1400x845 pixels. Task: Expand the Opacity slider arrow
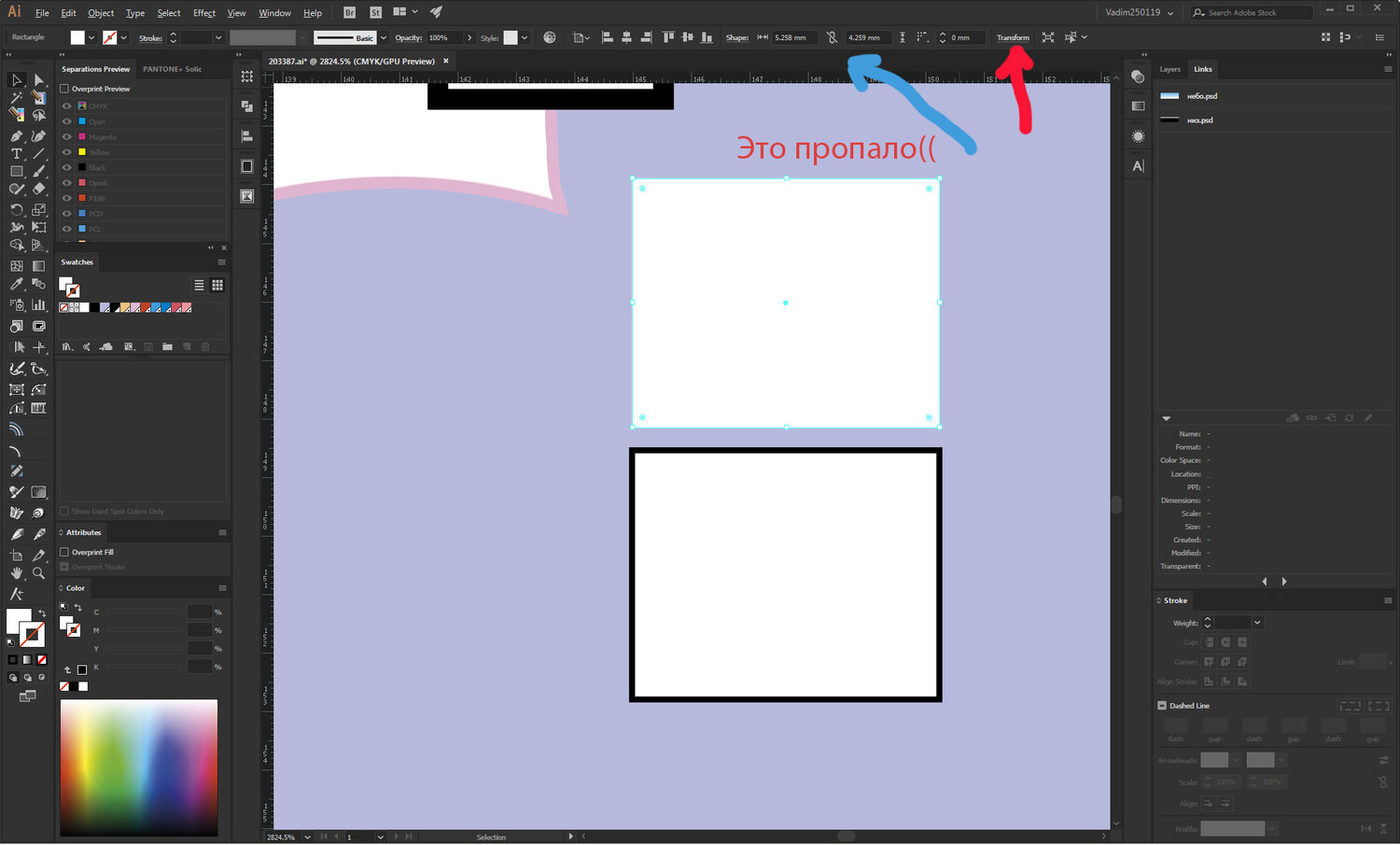pyautogui.click(x=469, y=38)
